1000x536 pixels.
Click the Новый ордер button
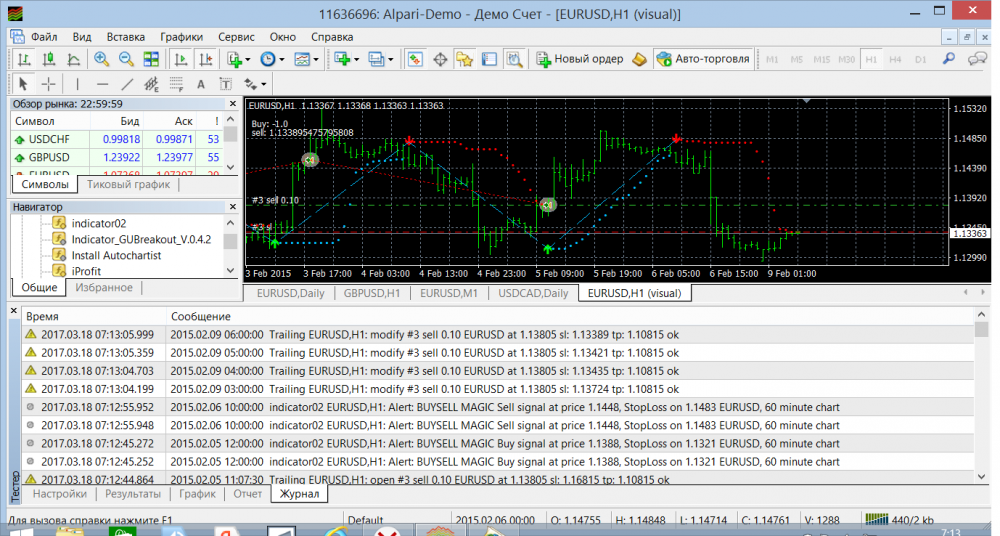(579, 59)
